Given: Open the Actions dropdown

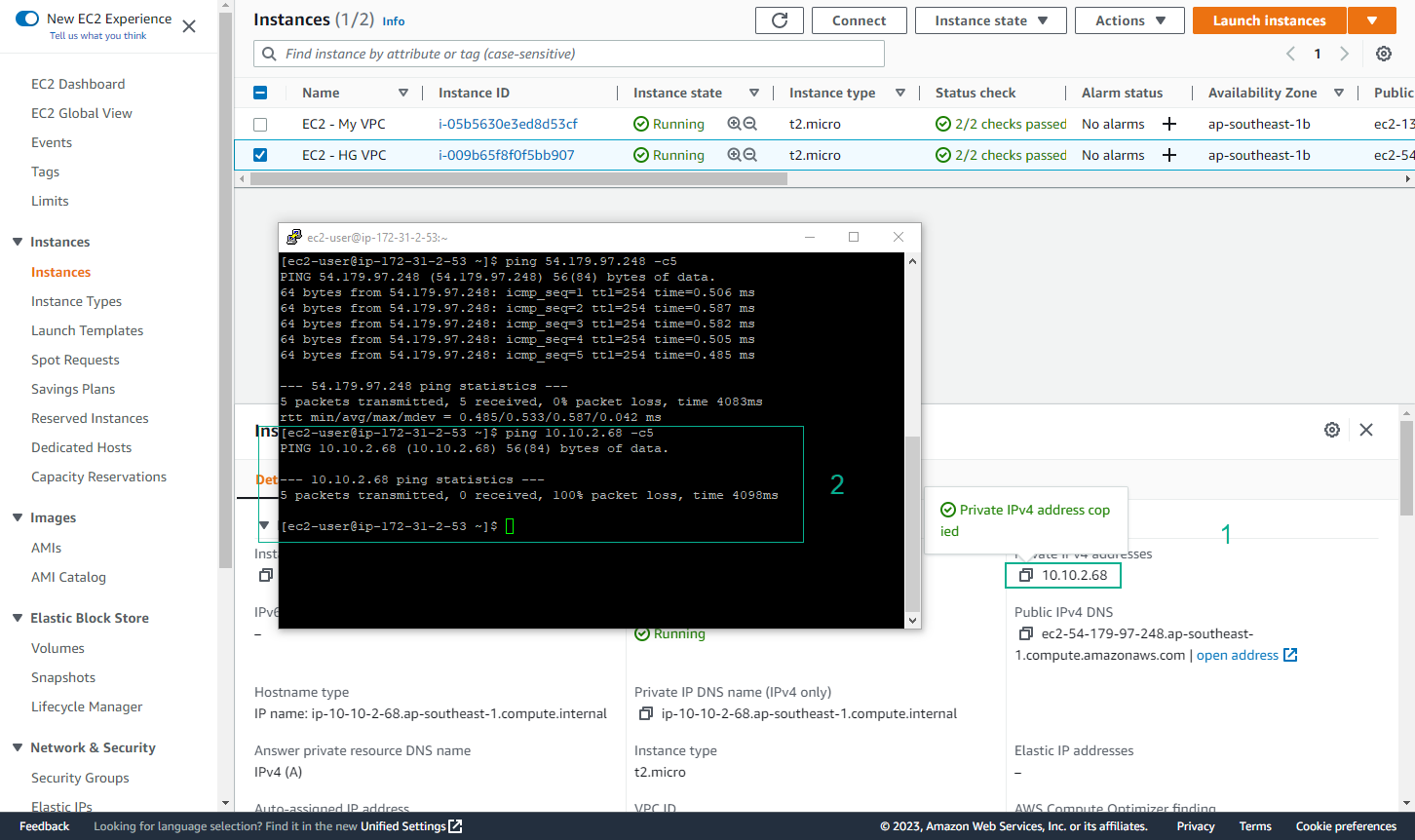Looking at the screenshot, I should coord(1130,20).
